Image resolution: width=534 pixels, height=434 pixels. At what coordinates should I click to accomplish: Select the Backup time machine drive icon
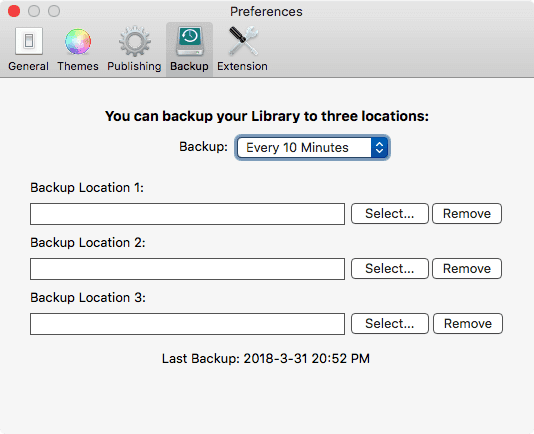(190, 42)
